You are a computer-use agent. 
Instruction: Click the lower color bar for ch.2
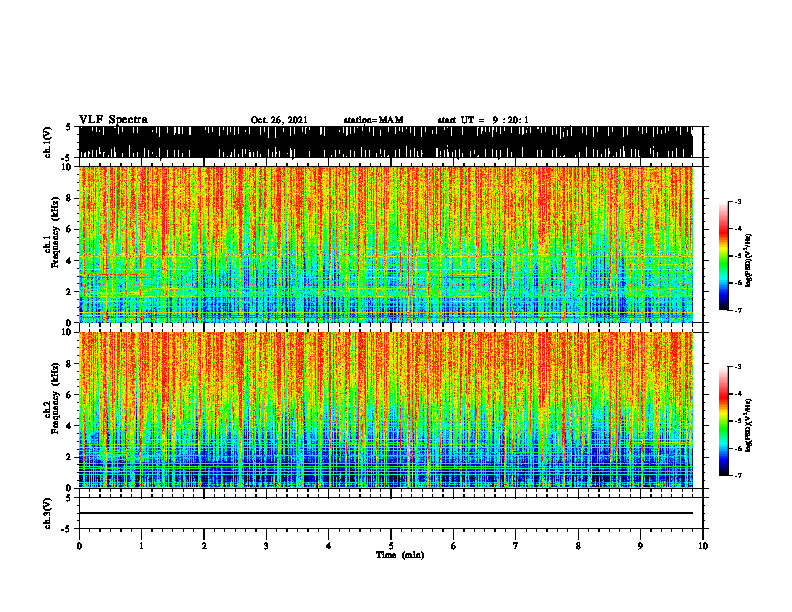pyautogui.click(x=723, y=421)
